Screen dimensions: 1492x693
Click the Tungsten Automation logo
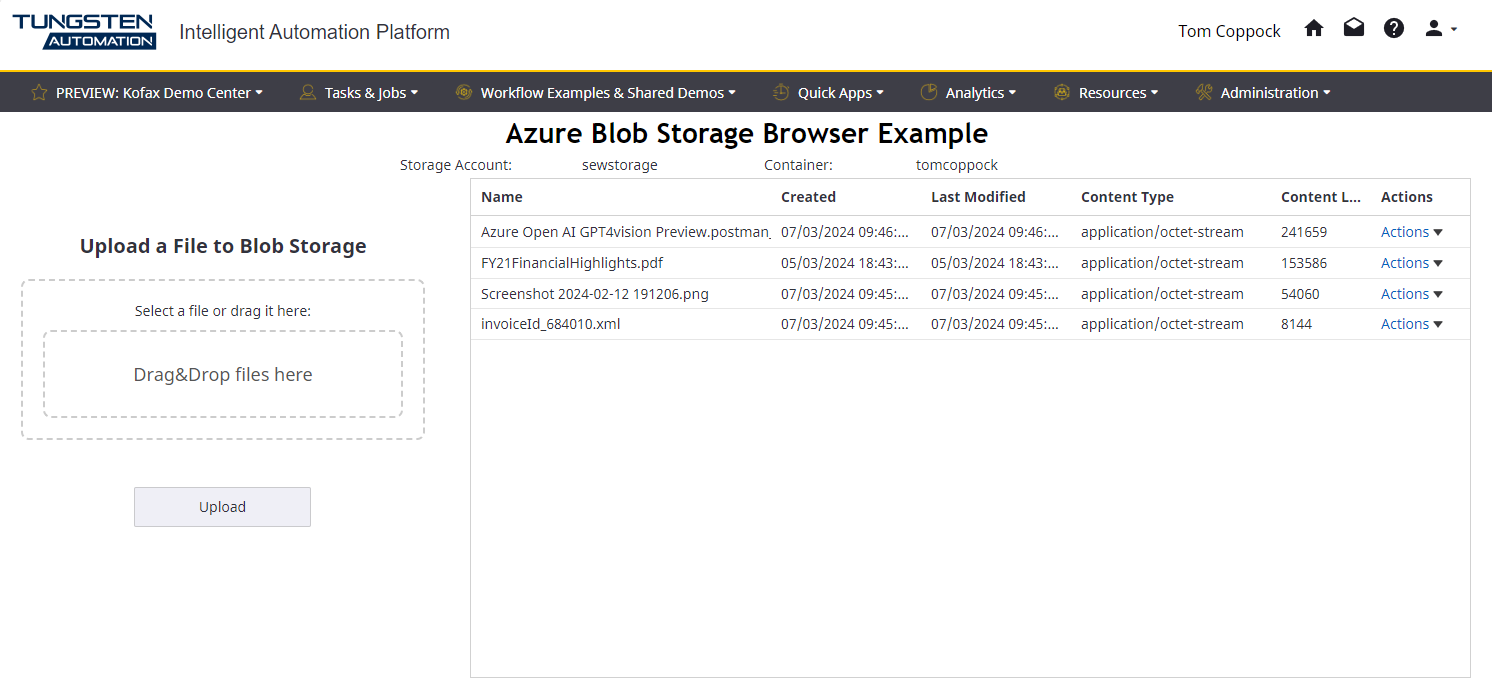[84, 31]
